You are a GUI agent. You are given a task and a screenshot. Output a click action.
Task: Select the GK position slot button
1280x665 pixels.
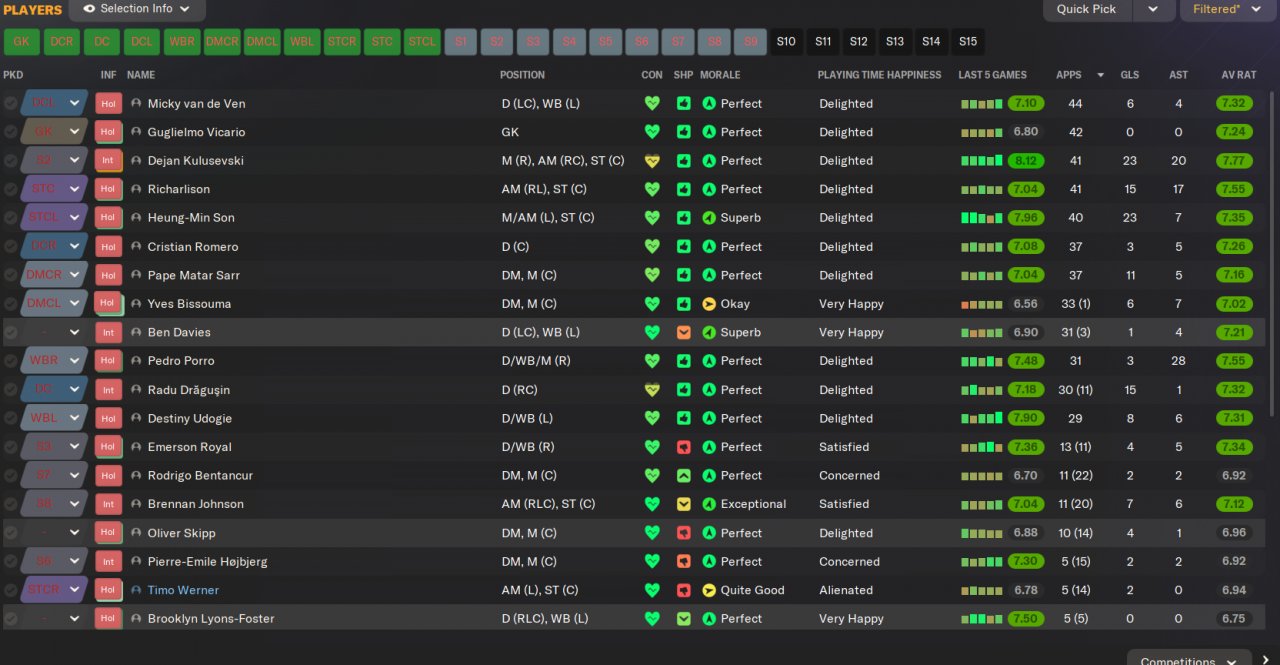(21, 42)
